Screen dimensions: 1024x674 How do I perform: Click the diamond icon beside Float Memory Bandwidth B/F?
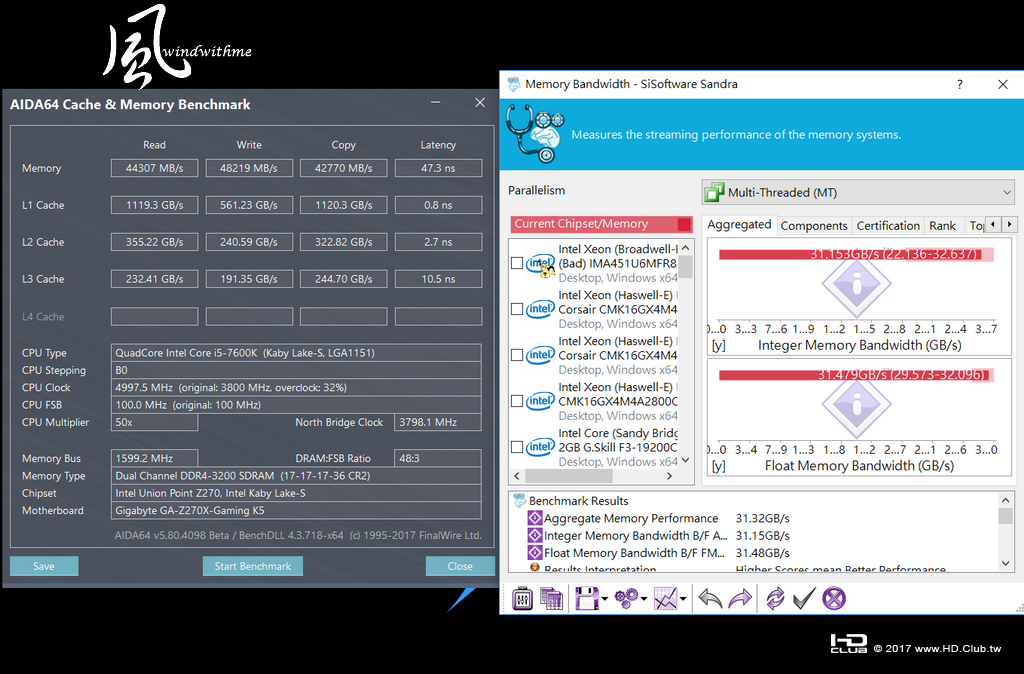(535, 553)
